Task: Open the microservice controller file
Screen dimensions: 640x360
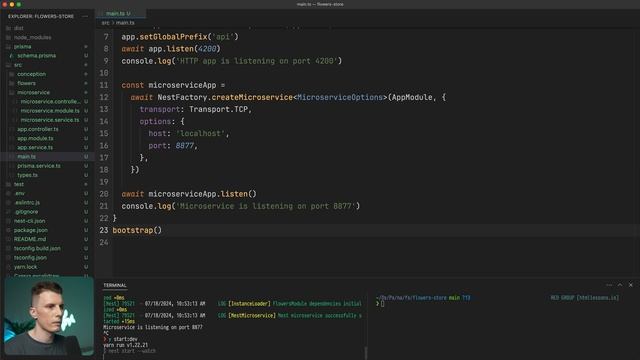Action: (50, 102)
